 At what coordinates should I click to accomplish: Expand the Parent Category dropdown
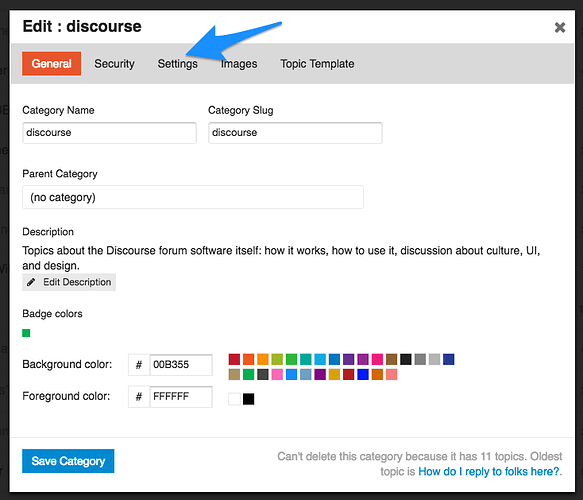(x=193, y=197)
